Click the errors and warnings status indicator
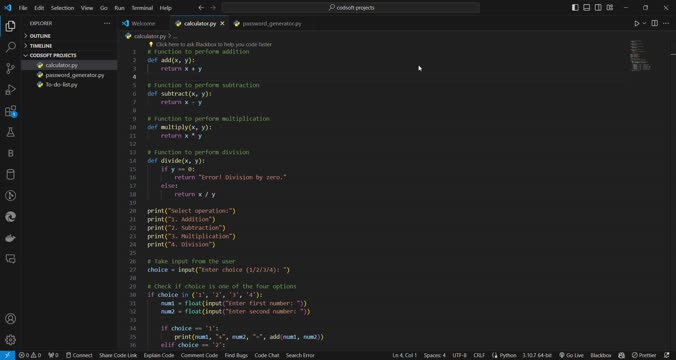The height and width of the screenshot is (360, 676). 30,355
